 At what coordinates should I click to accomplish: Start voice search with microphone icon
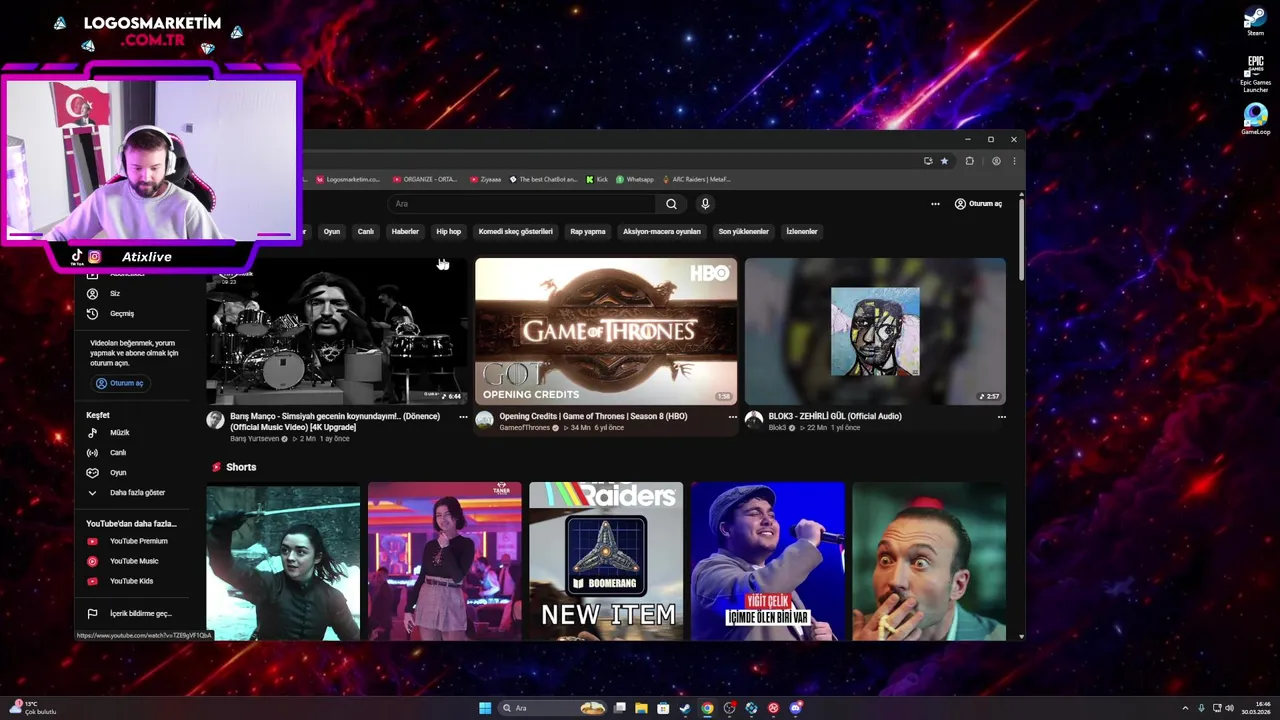[705, 204]
